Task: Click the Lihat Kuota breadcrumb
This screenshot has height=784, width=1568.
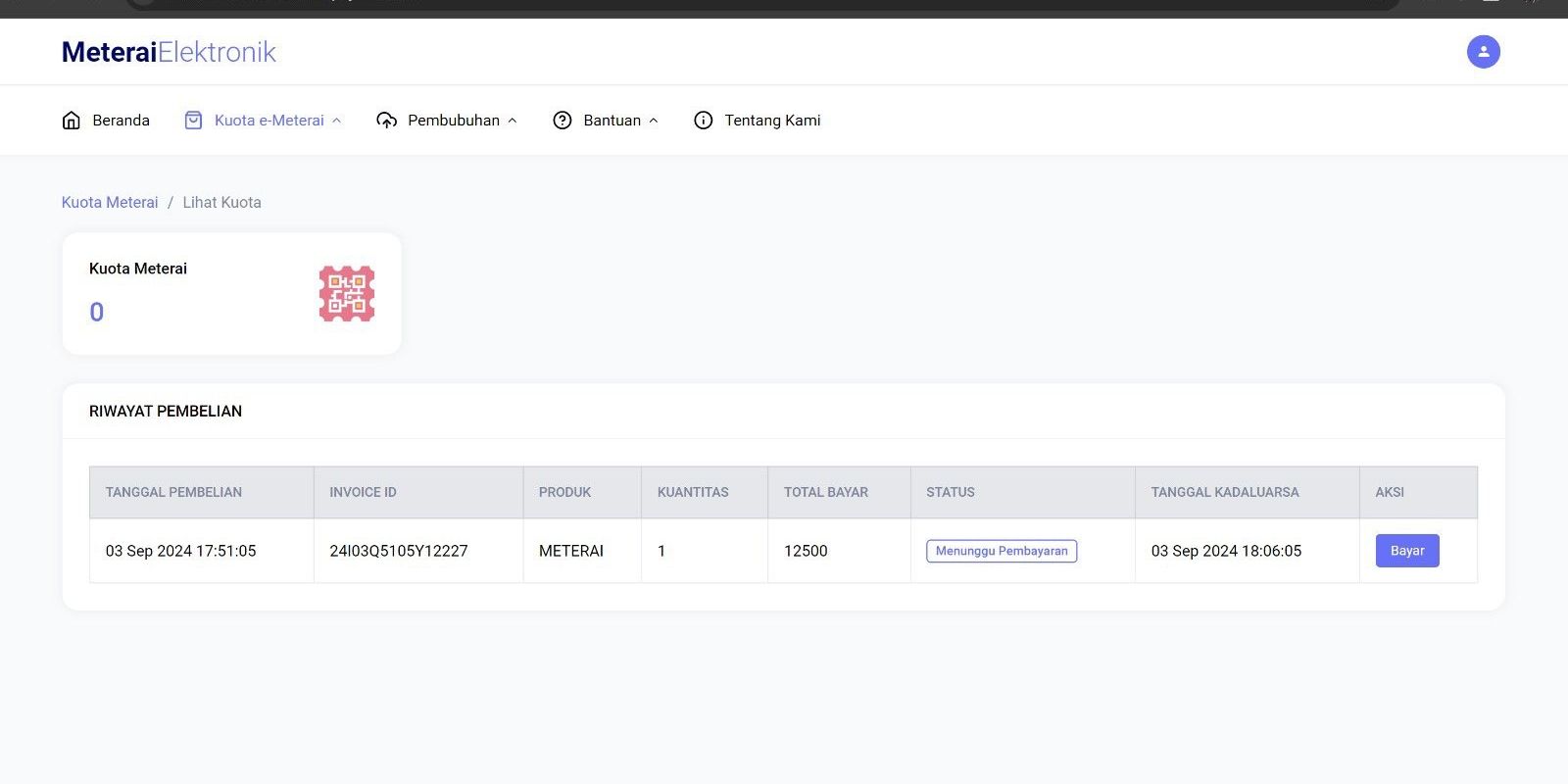Action: (x=222, y=202)
